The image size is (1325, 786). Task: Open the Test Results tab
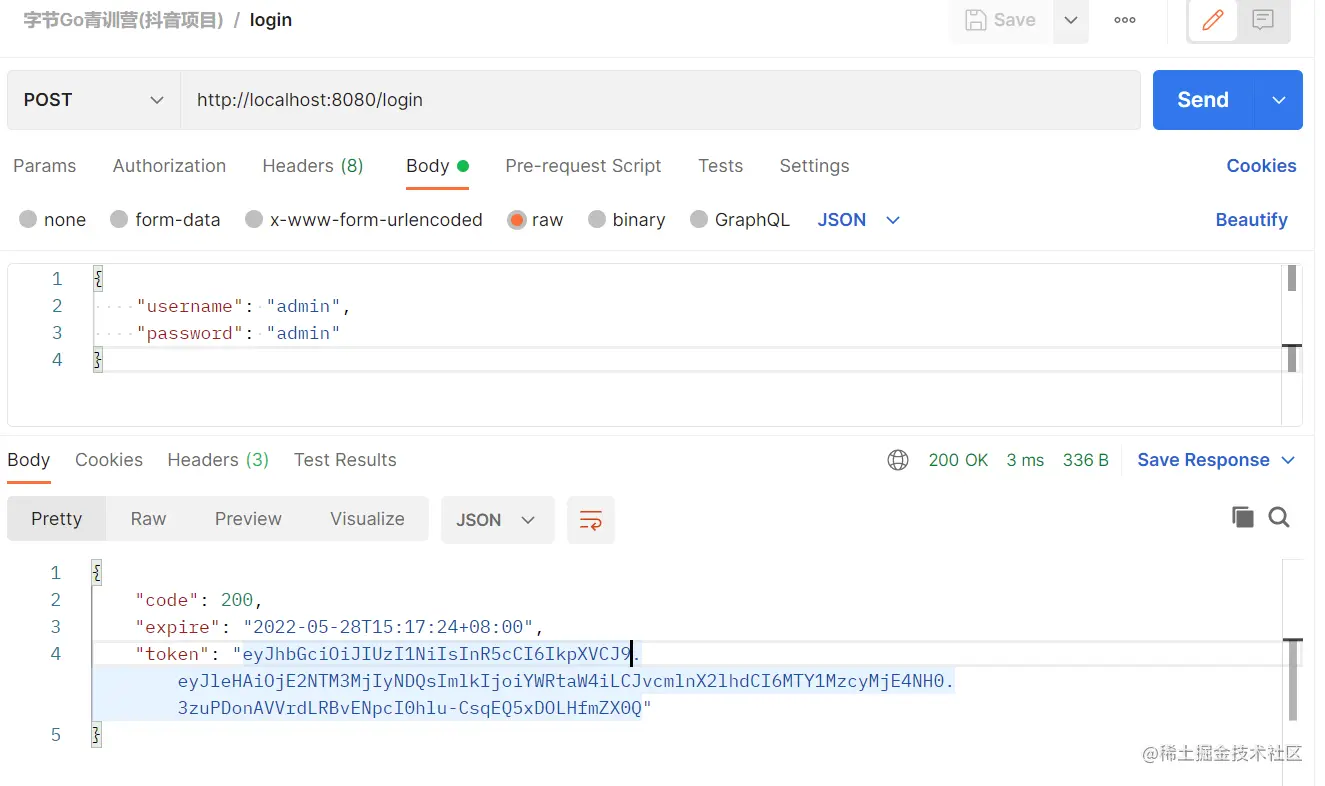[345, 460]
